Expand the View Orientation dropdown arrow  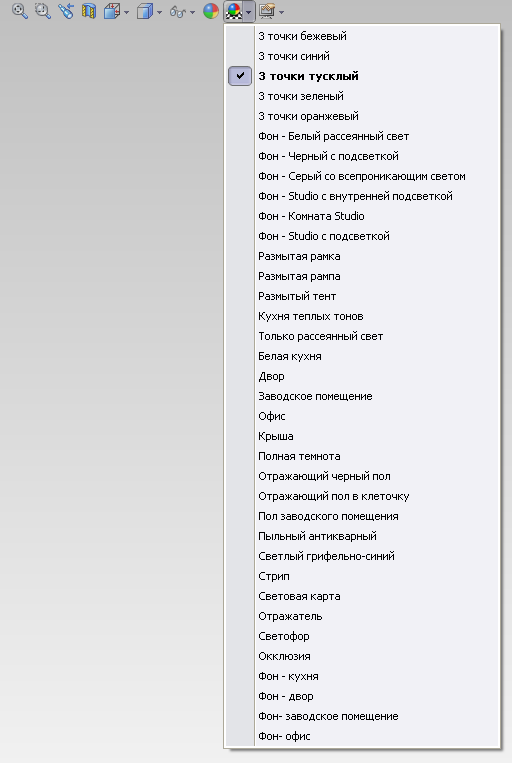click(126, 12)
